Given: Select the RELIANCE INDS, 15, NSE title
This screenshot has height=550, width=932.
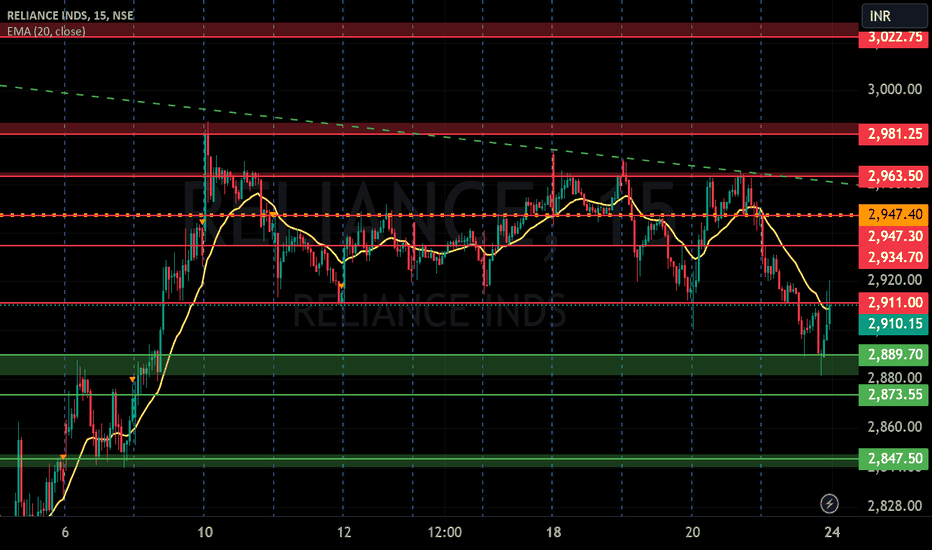Looking at the screenshot, I should (x=70, y=15).
